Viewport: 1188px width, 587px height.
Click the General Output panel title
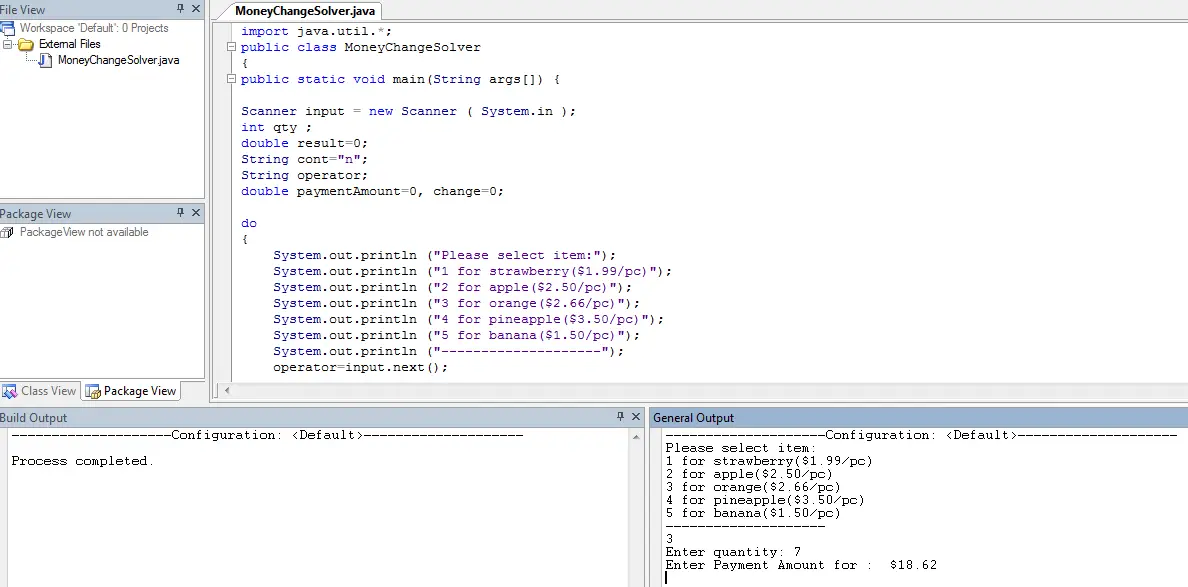click(x=693, y=417)
